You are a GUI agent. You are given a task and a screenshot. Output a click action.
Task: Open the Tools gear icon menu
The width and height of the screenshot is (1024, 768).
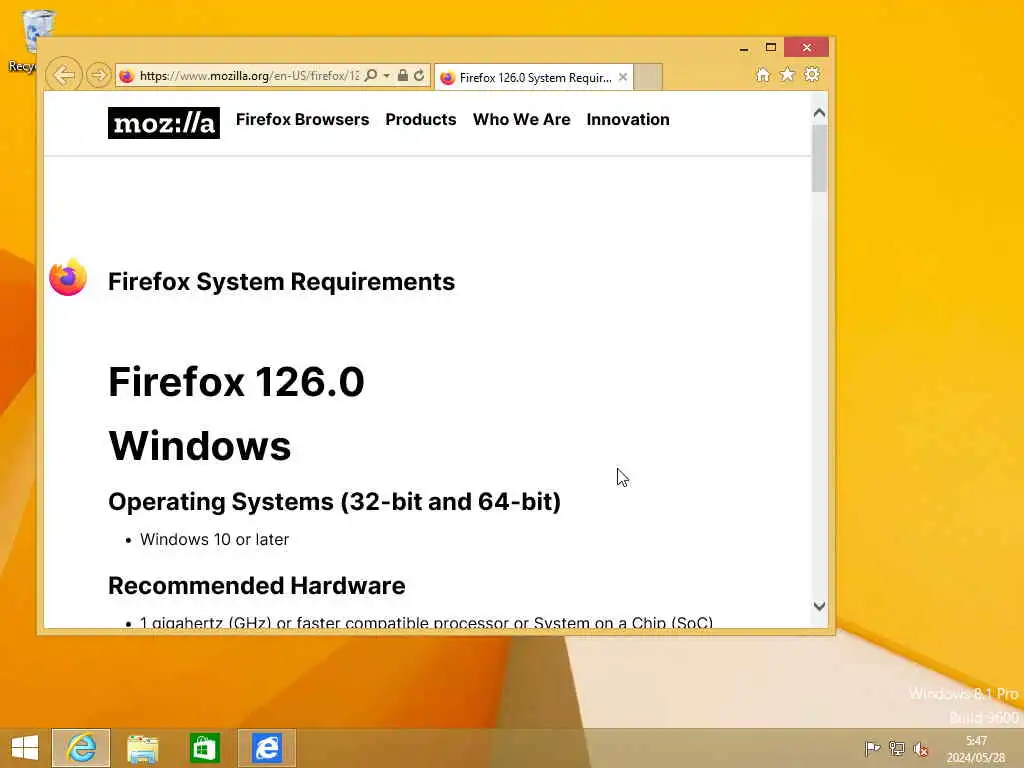[812, 75]
